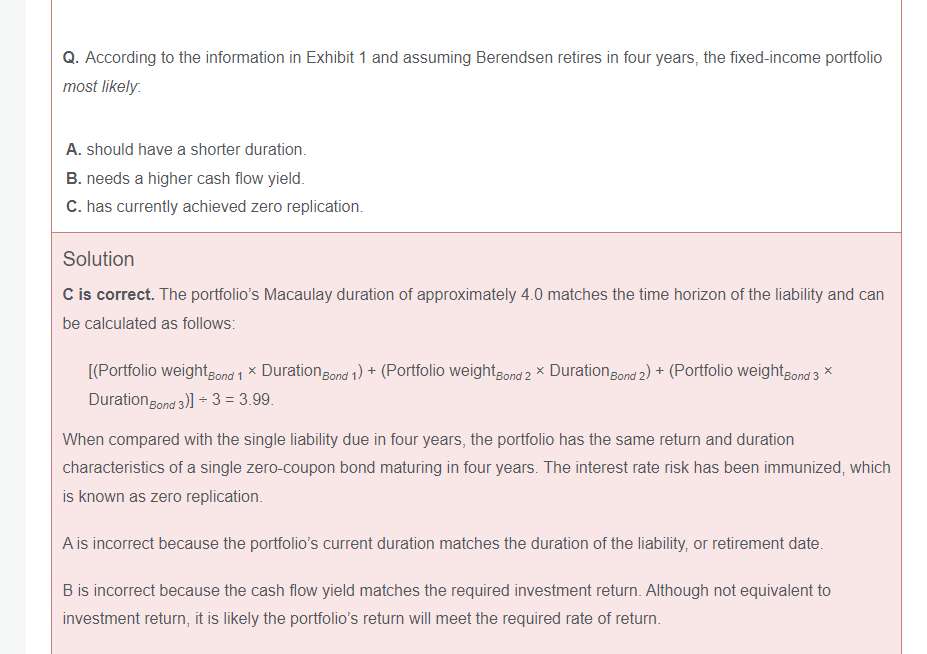
Task: Click the 'Portfolio weight Bond 1' formula term
Action: tap(164, 372)
